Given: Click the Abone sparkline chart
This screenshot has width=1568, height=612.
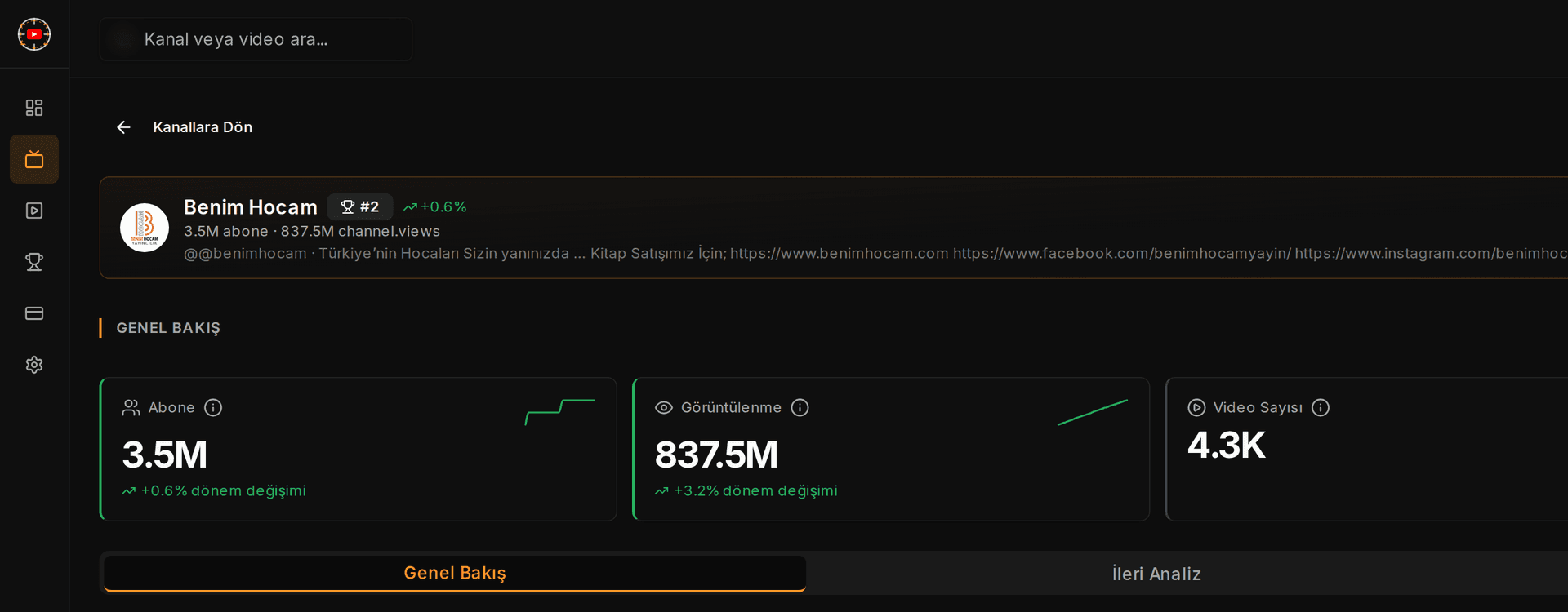Looking at the screenshot, I should tap(560, 412).
